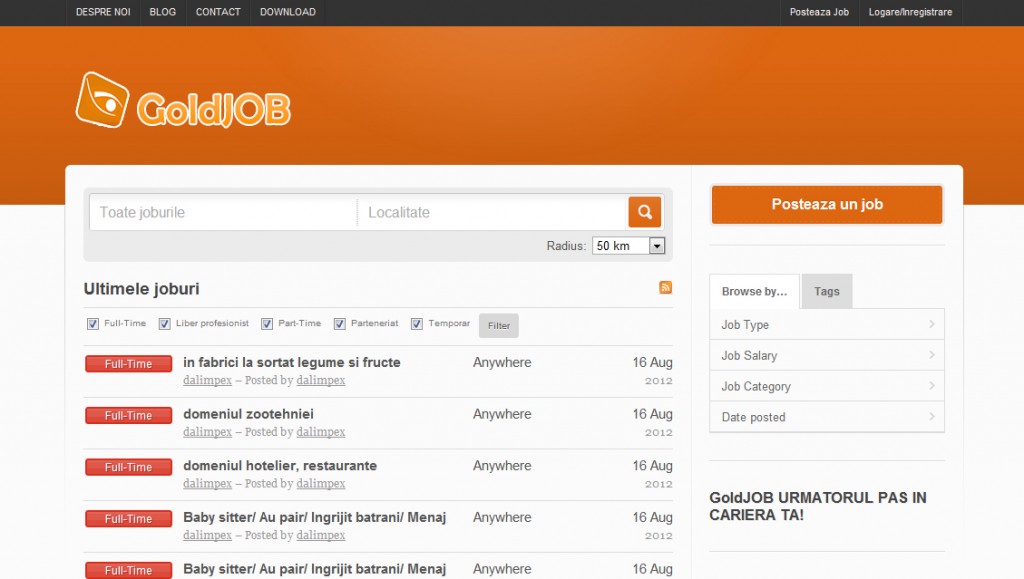Image resolution: width=1024 pixels, height=579 pixels.
Task: Click the orange search magnifier button
Action: tap(644, 212)
